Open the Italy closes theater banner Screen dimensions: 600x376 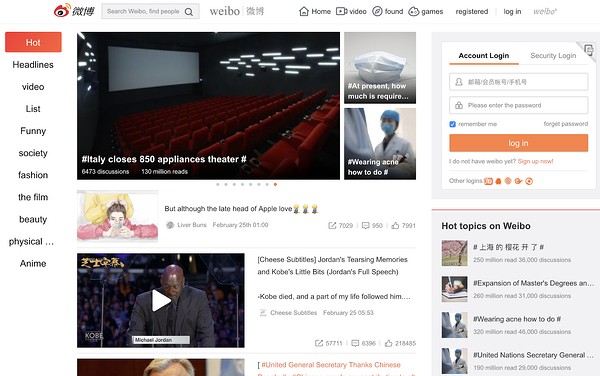tap(208, 106)
